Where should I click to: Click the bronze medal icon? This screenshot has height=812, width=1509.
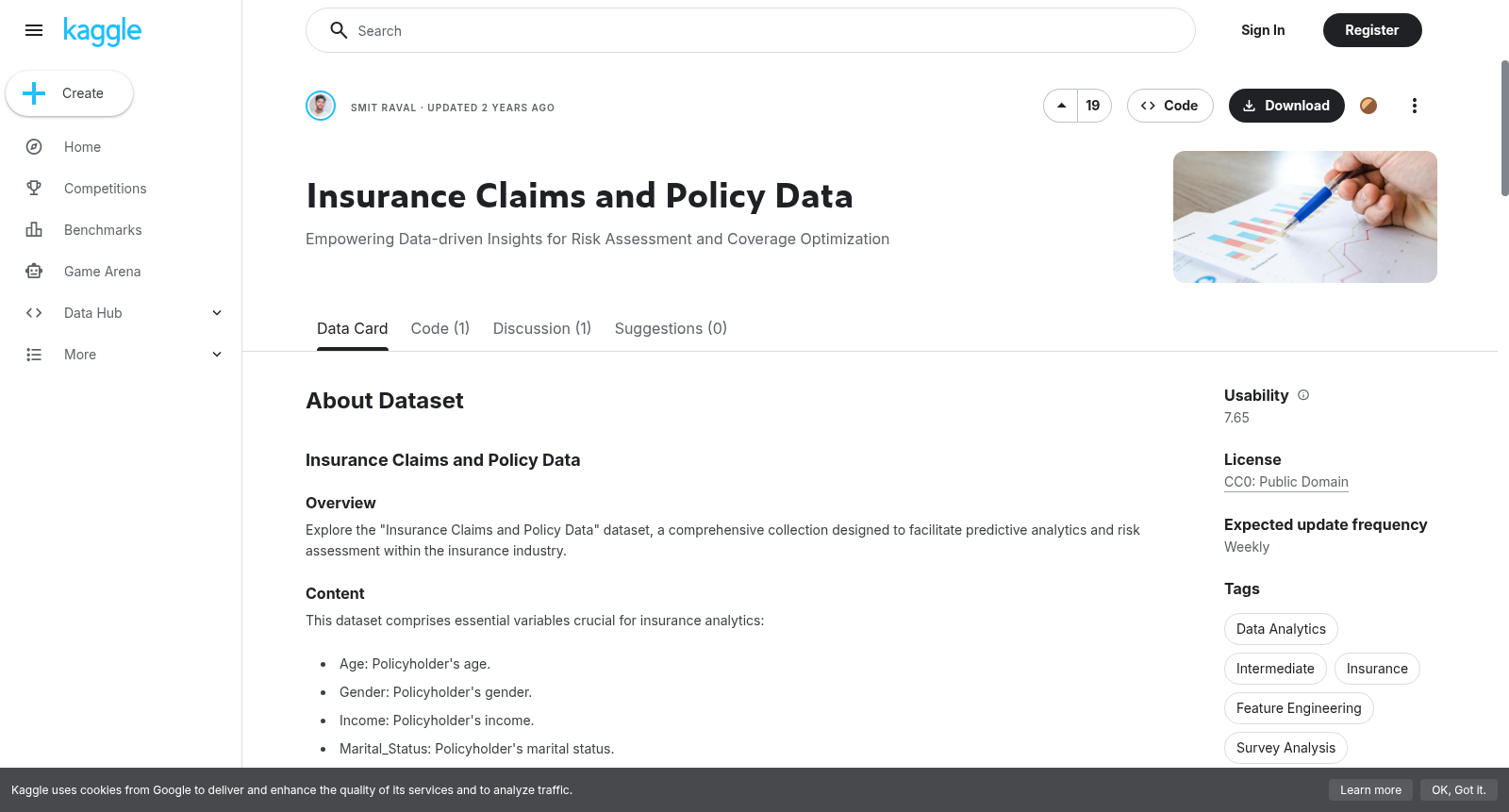tap(1368, 106)
